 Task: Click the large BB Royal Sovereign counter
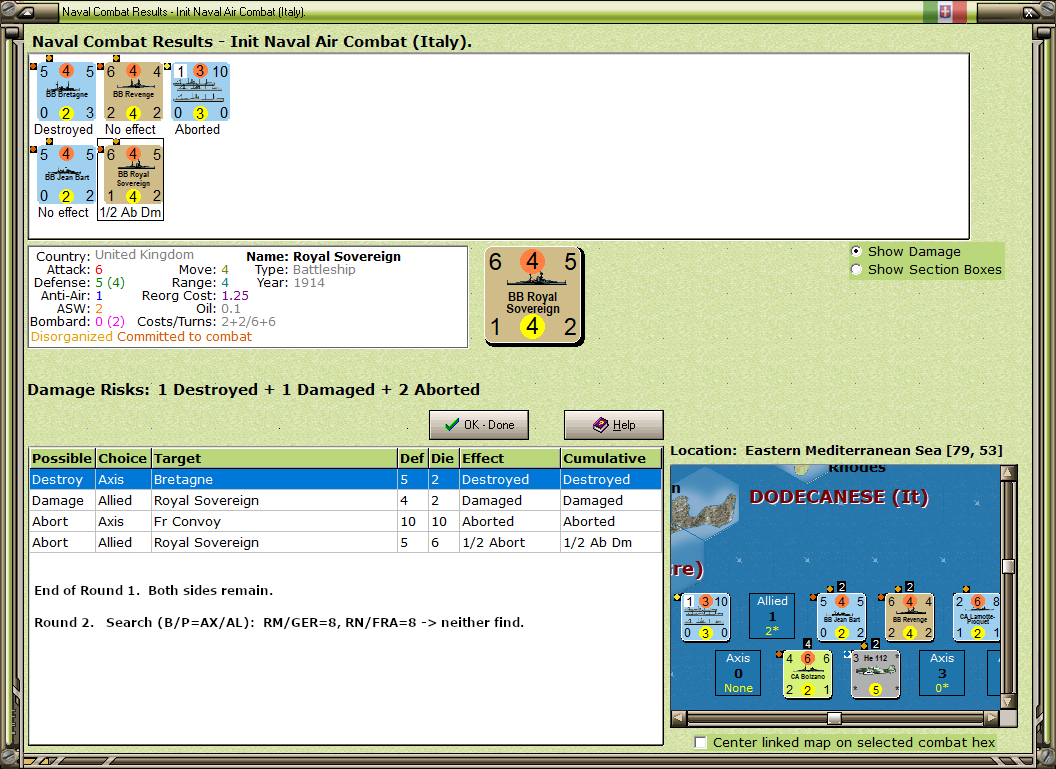533,296
